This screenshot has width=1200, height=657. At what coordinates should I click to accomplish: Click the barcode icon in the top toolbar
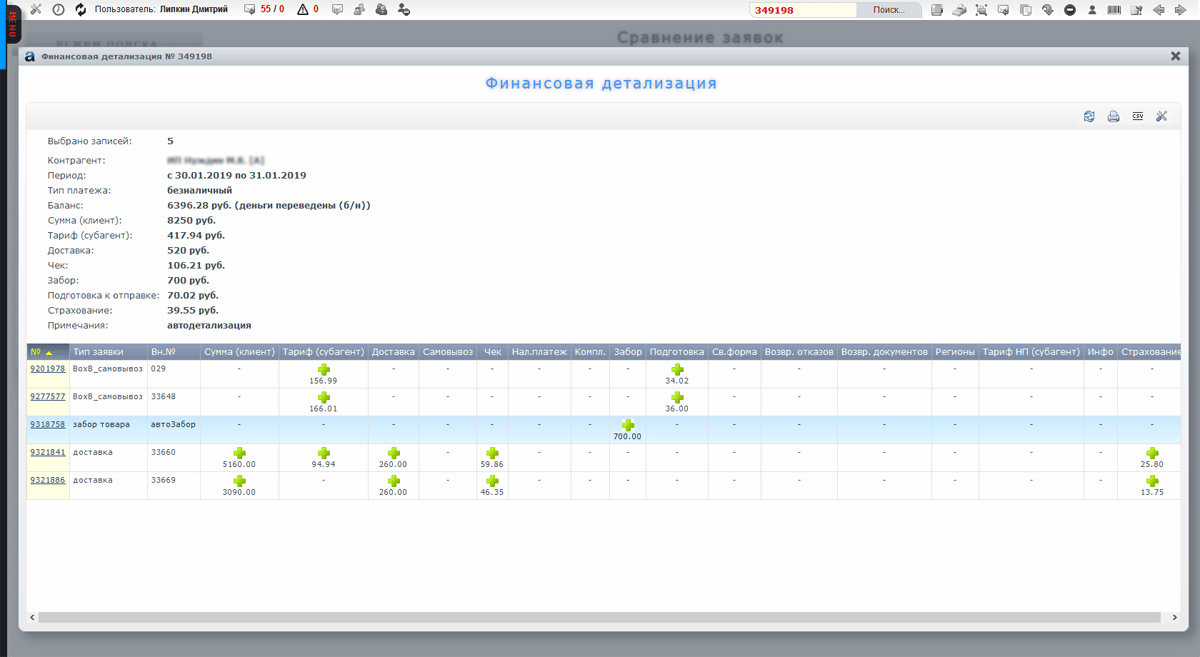tap(1114, 10)
